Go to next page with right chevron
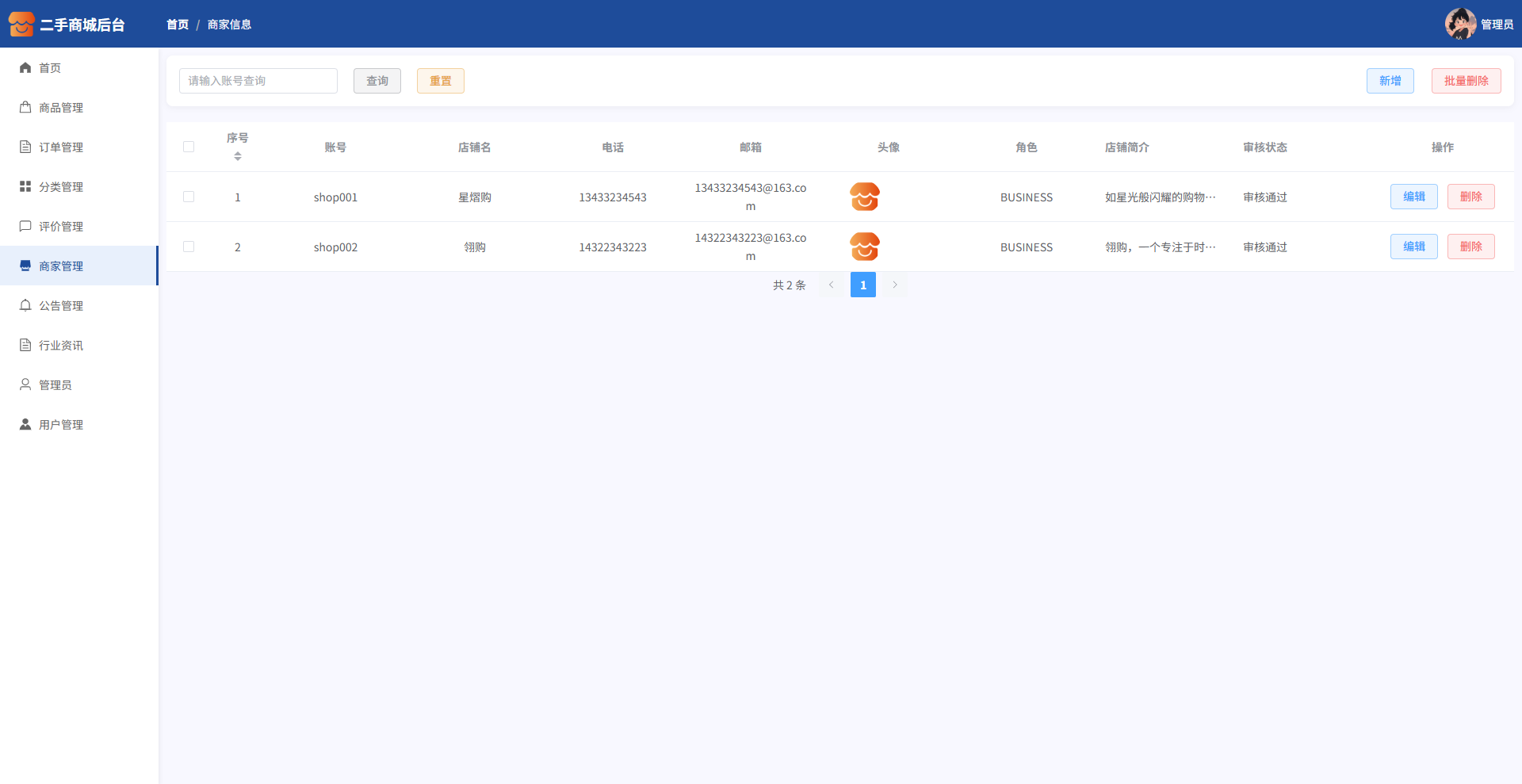 coord(895,285)
